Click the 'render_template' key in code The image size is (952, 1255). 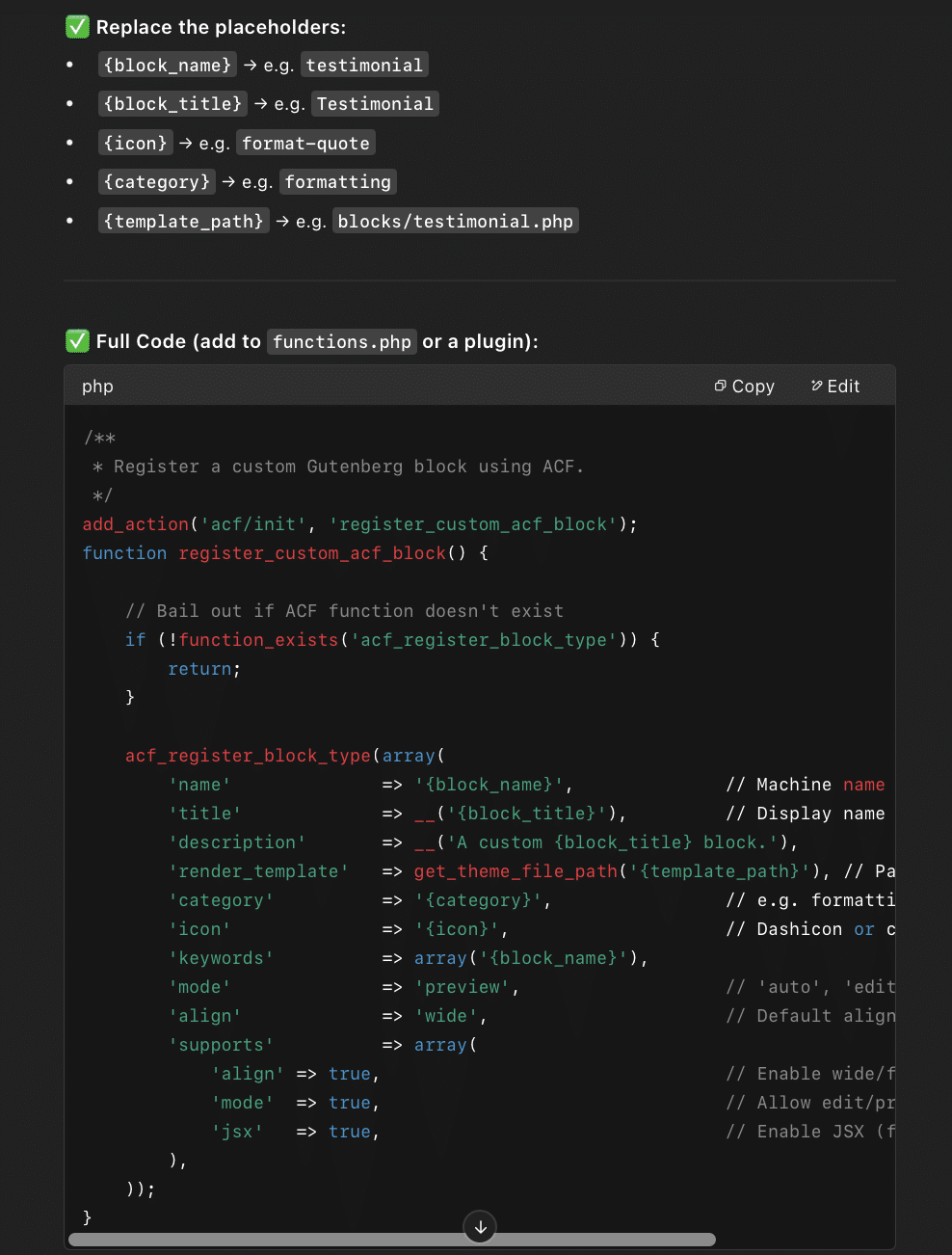(259, 871)
